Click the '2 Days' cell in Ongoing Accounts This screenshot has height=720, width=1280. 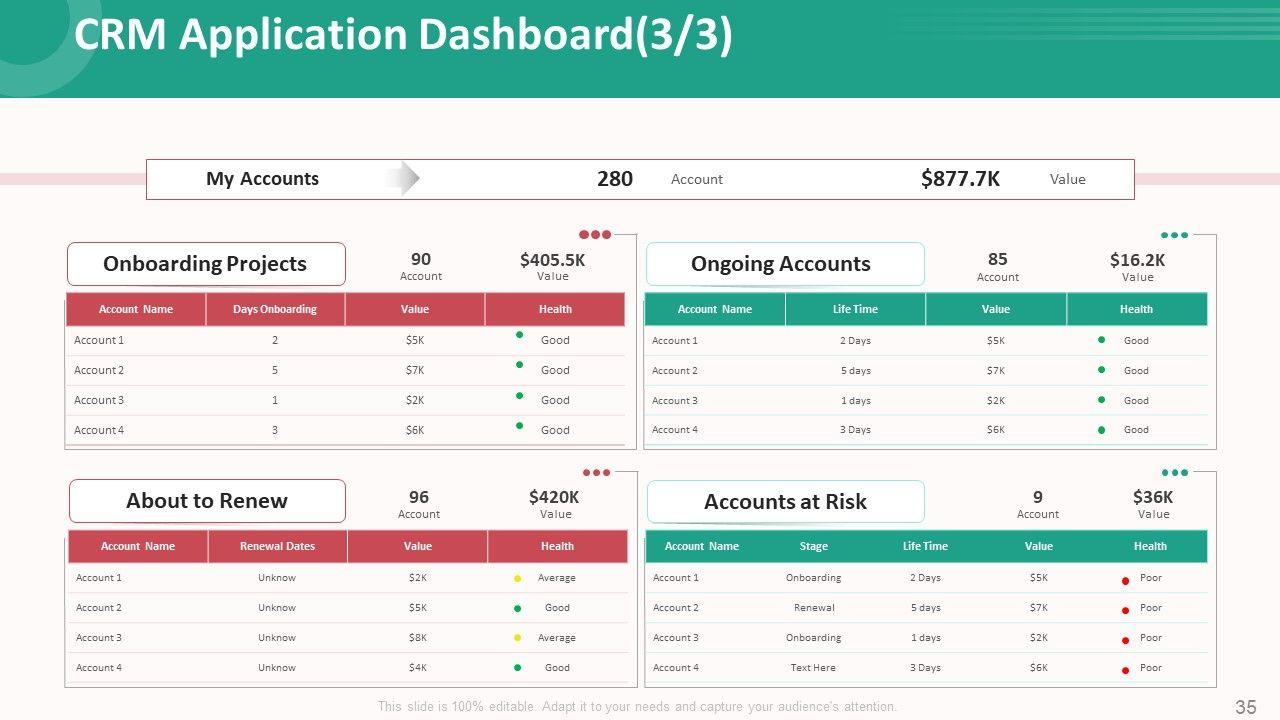click(855, 340)
